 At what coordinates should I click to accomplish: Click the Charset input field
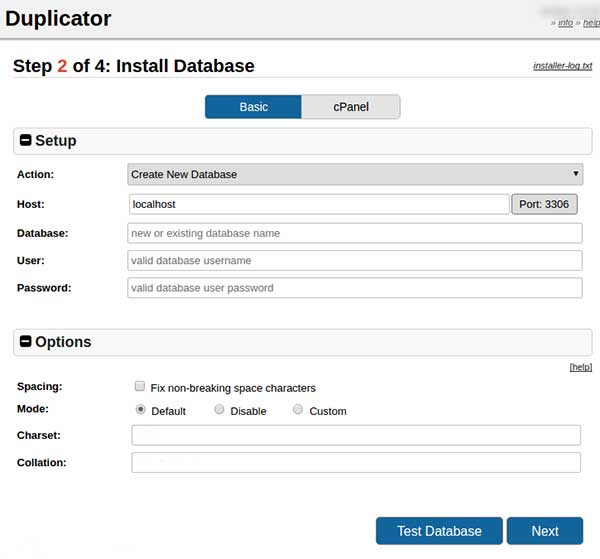point(356,435)
